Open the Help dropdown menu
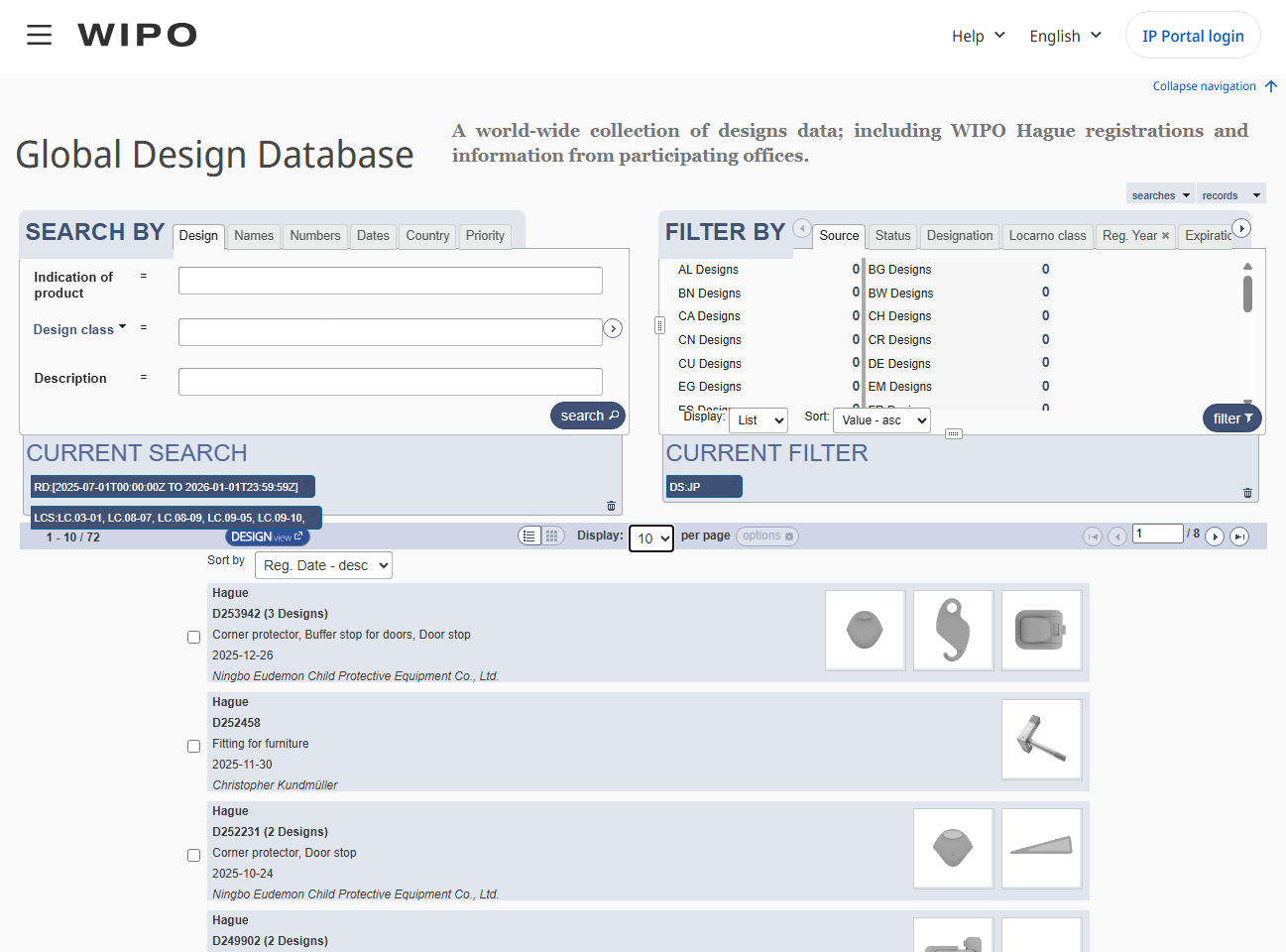The height and width of the screenshot is (952, 1286). [x=979, y=36]
